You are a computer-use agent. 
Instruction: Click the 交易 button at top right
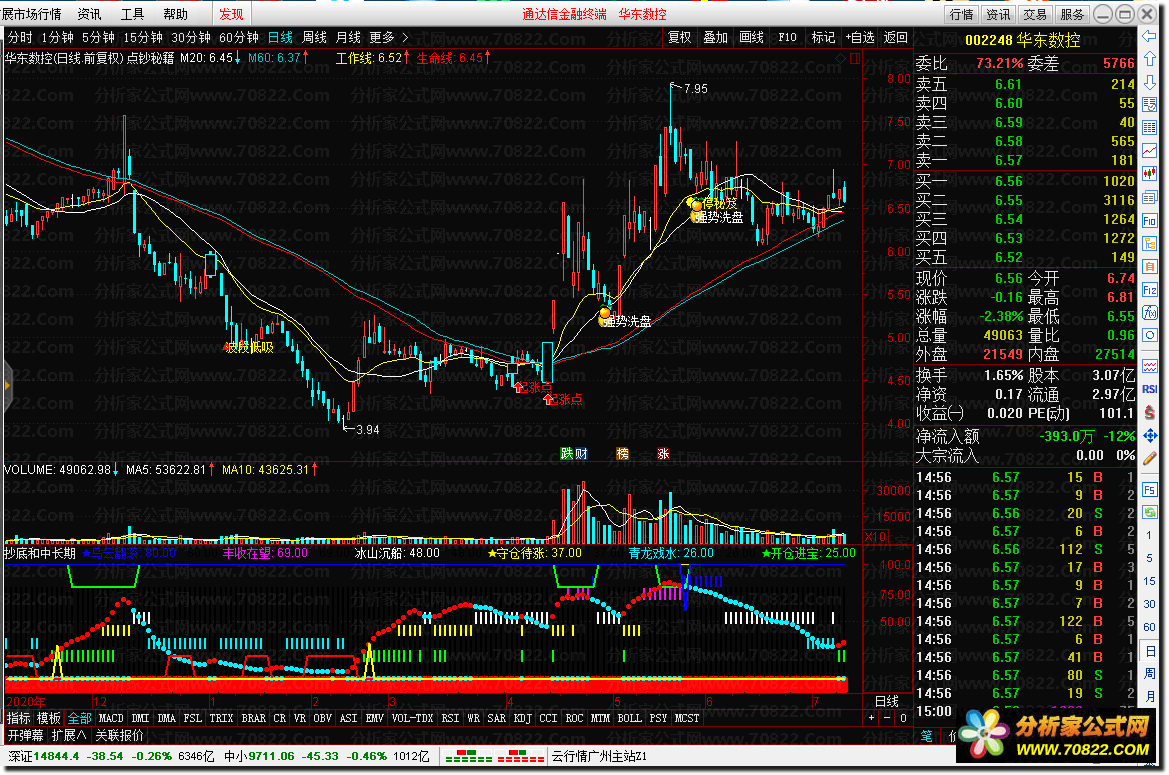point(1035,14)
